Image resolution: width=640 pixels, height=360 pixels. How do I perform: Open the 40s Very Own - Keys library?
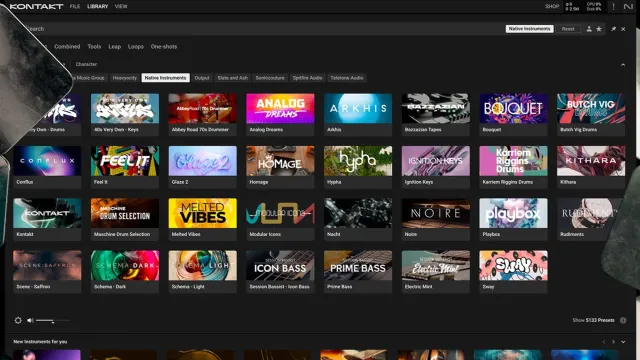point(125,114)
